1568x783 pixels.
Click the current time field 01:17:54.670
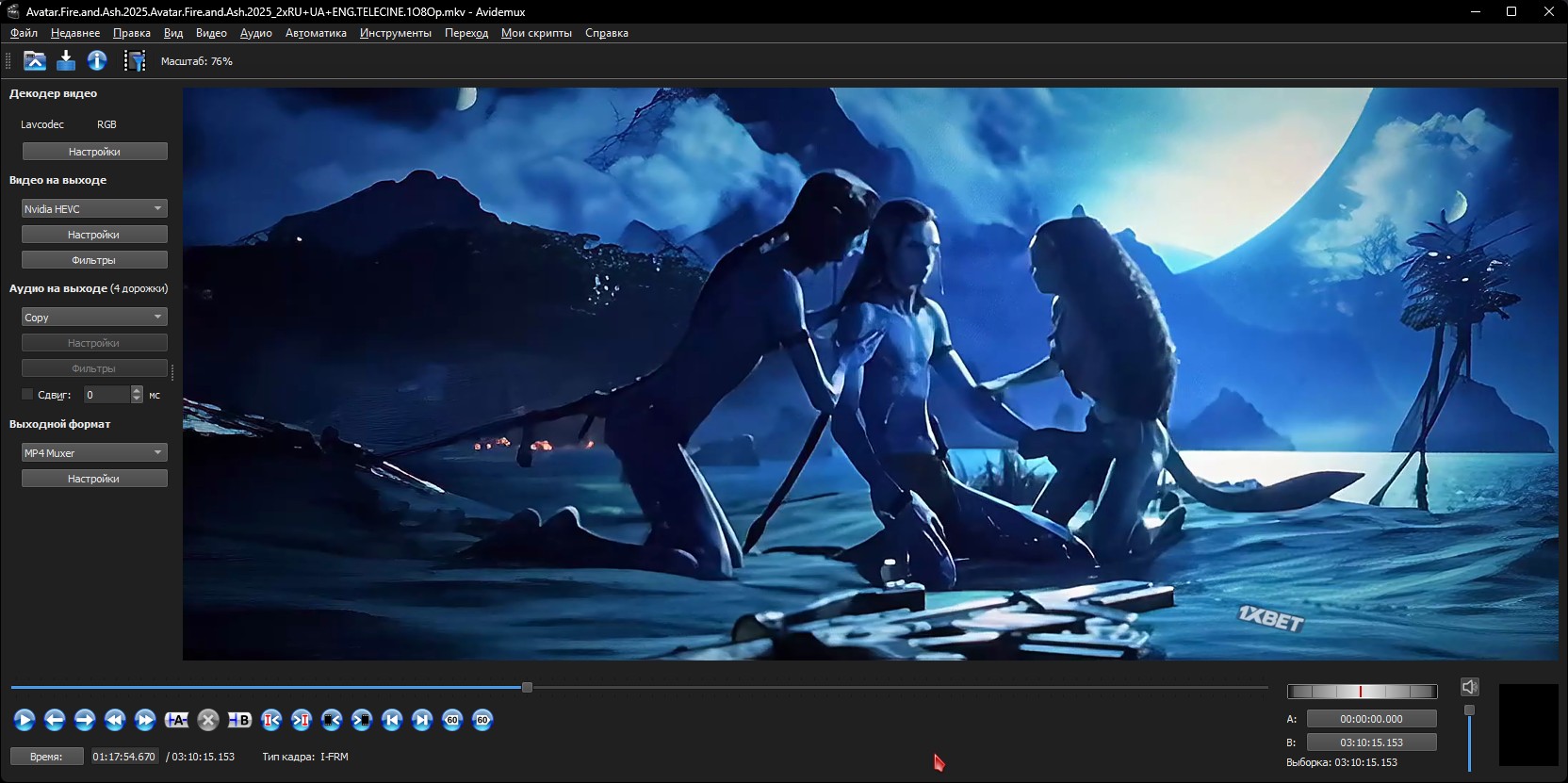click(x=124, y=757)
